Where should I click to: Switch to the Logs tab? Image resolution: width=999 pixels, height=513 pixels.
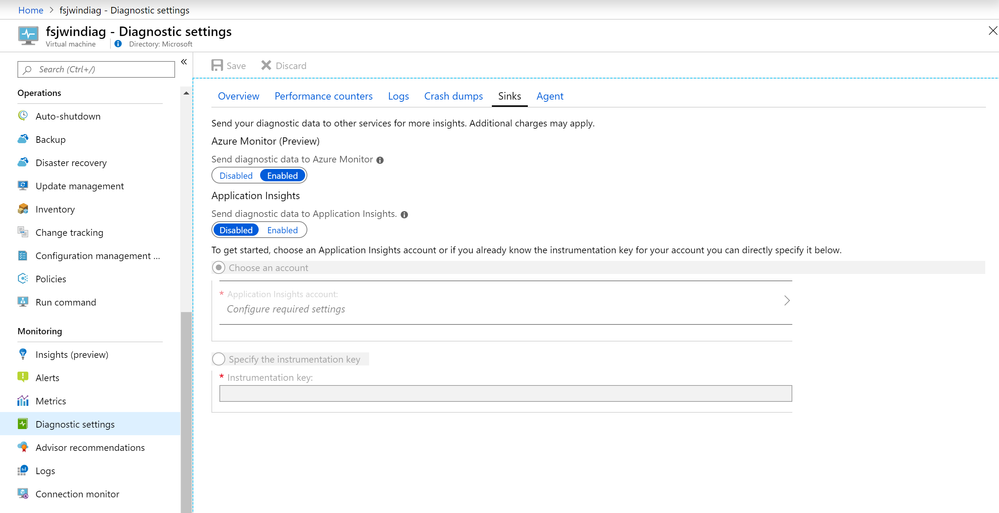[x=398, y=96]
